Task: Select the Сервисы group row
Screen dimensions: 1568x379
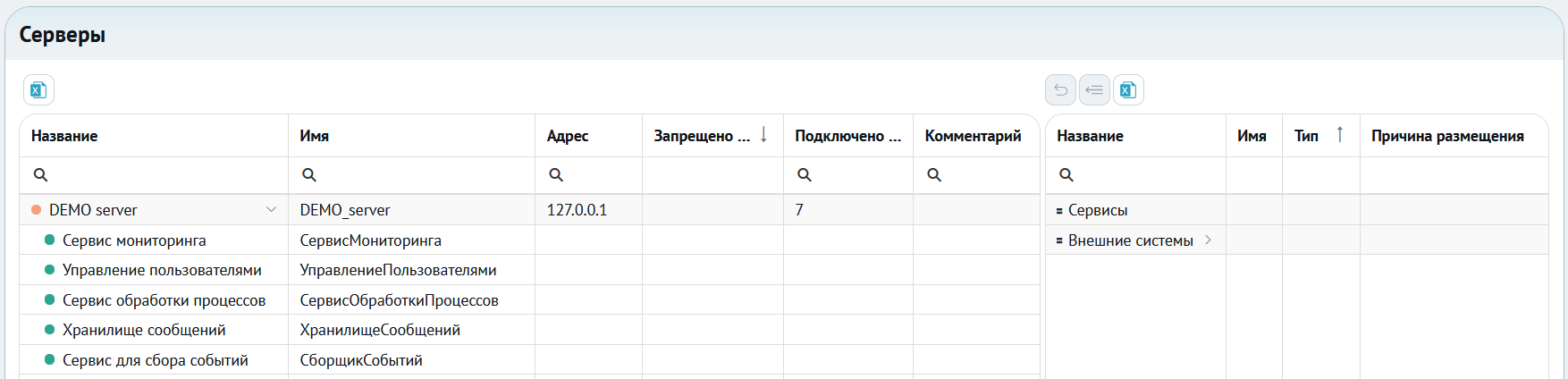Action: (x=1296, y=210)
